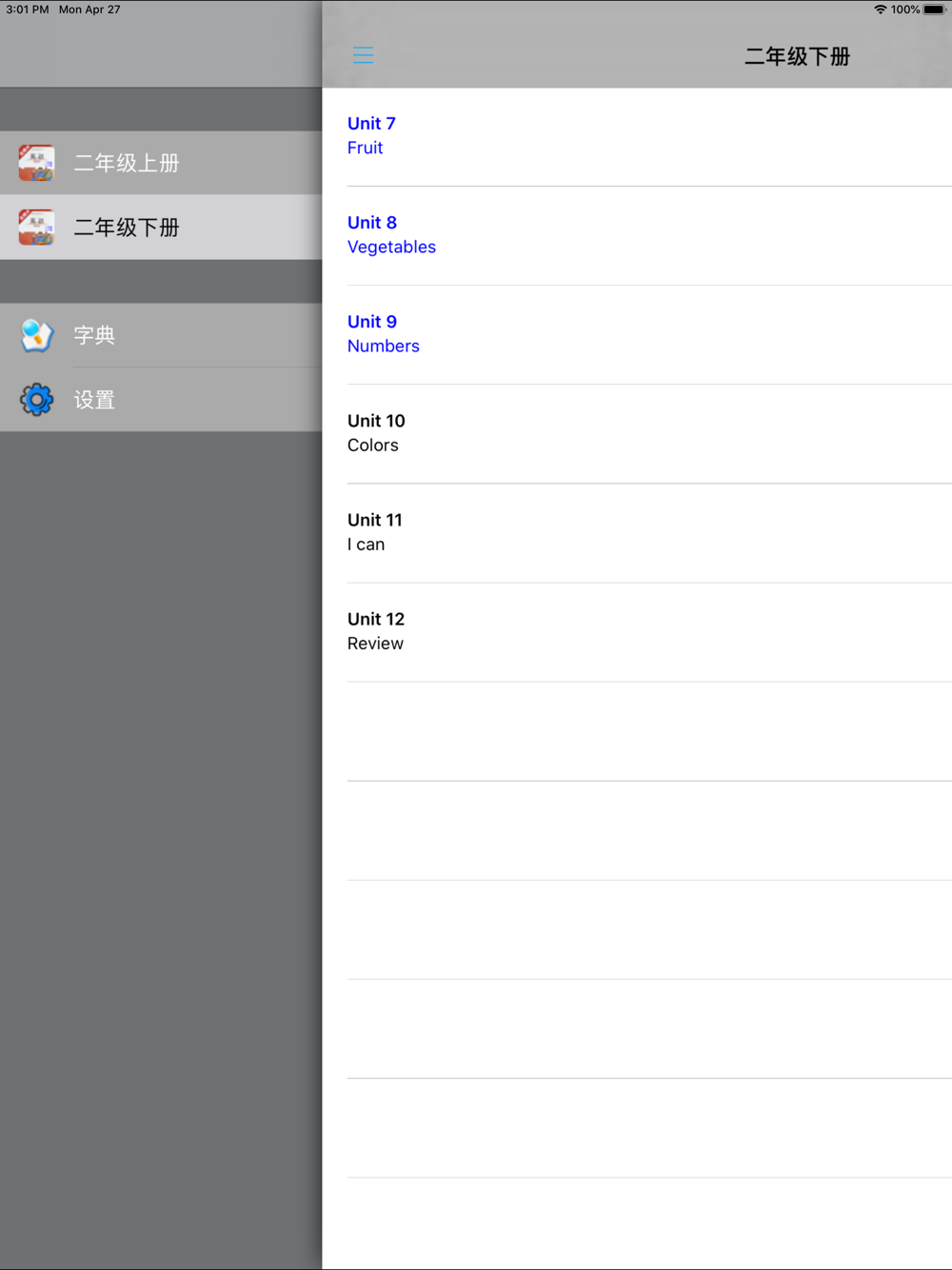Open the 字典 menu entry

point(161,335)
